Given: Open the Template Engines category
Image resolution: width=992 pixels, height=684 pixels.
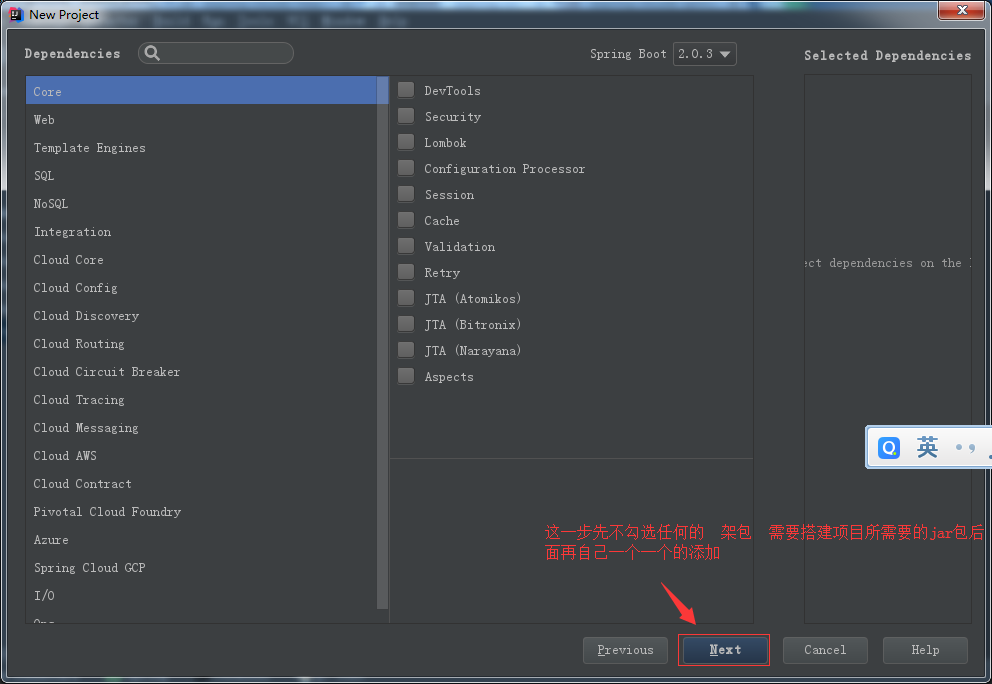Looking at the screenshot, I should [201, 147].
